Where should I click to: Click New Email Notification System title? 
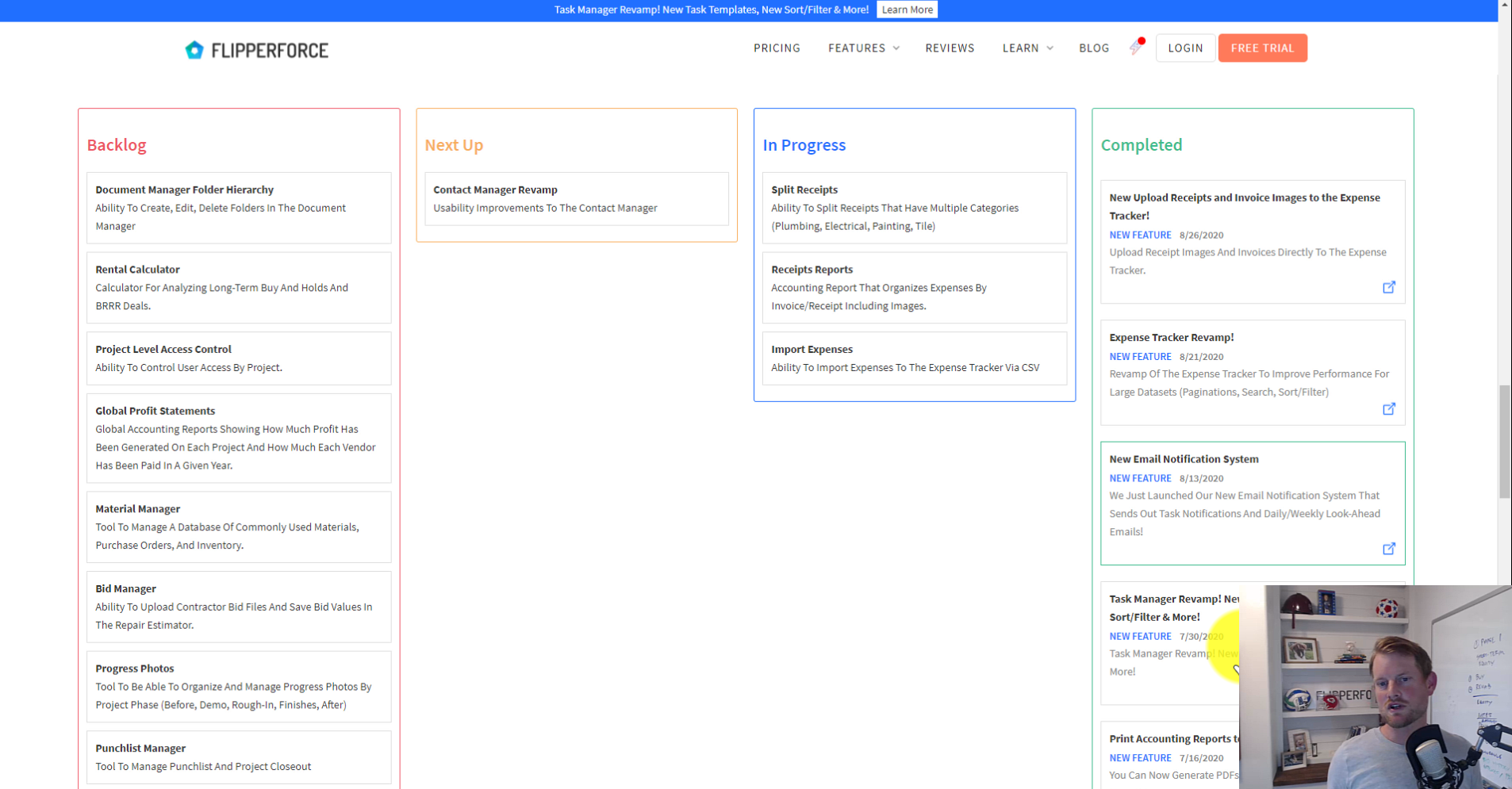(x=1184, y=459)
